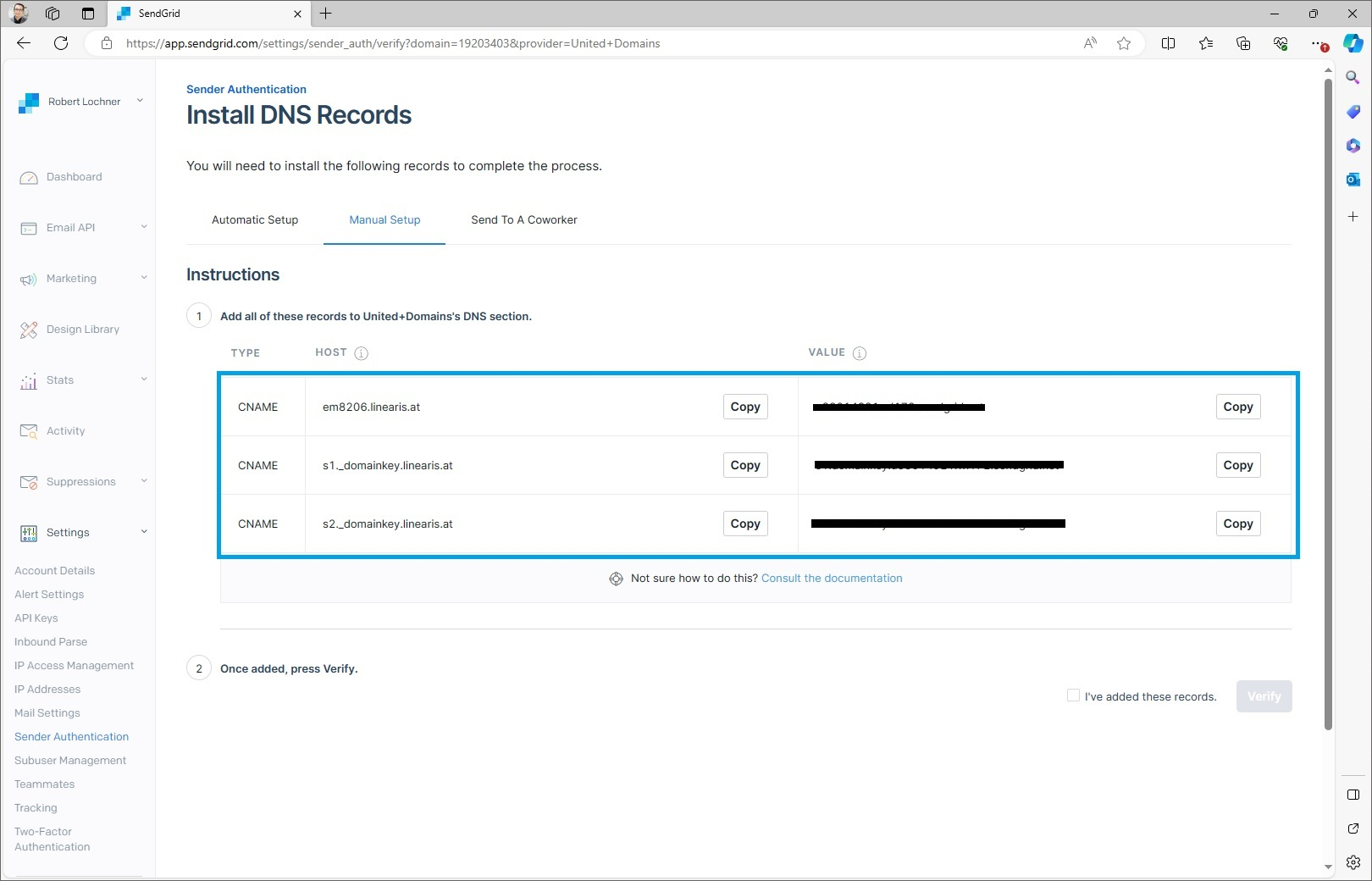Open the Copilot icon in browser toolbar
1372x881 pixels.
click(x=1353, y=43)
